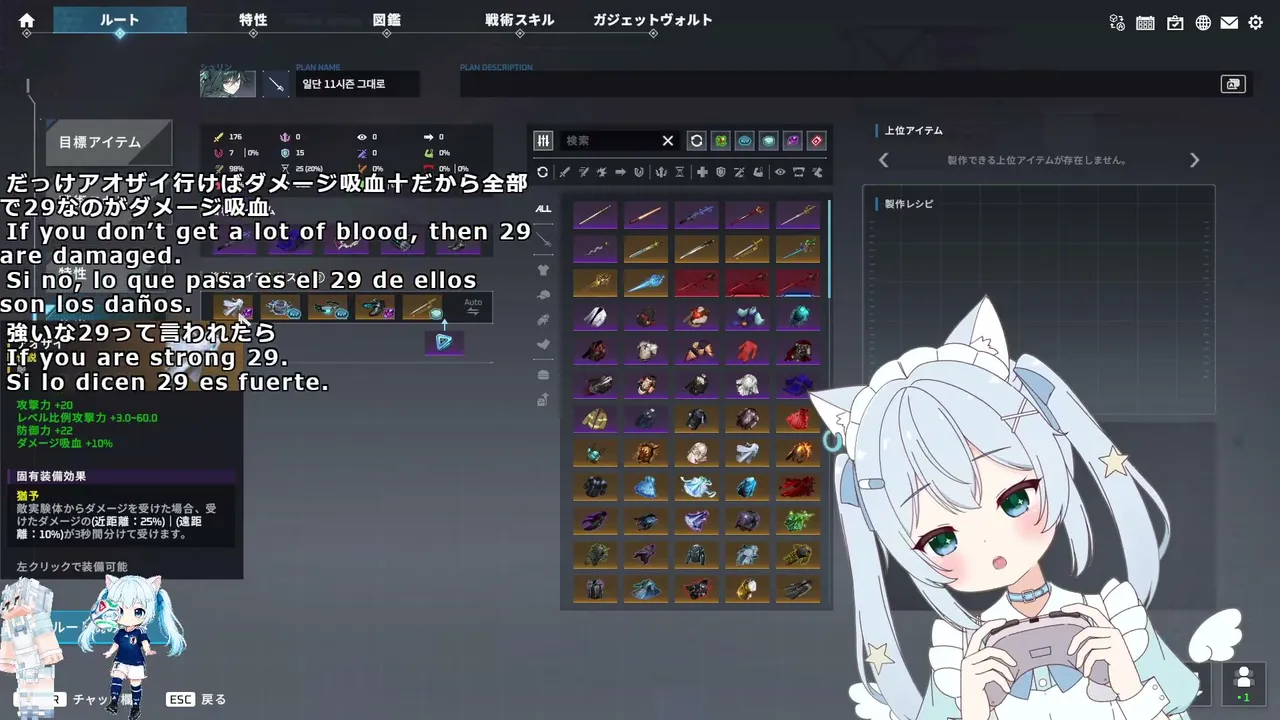Switch to the ルート tab
The width and height of the screenshot is (1280, 720).
pos(120,20)
